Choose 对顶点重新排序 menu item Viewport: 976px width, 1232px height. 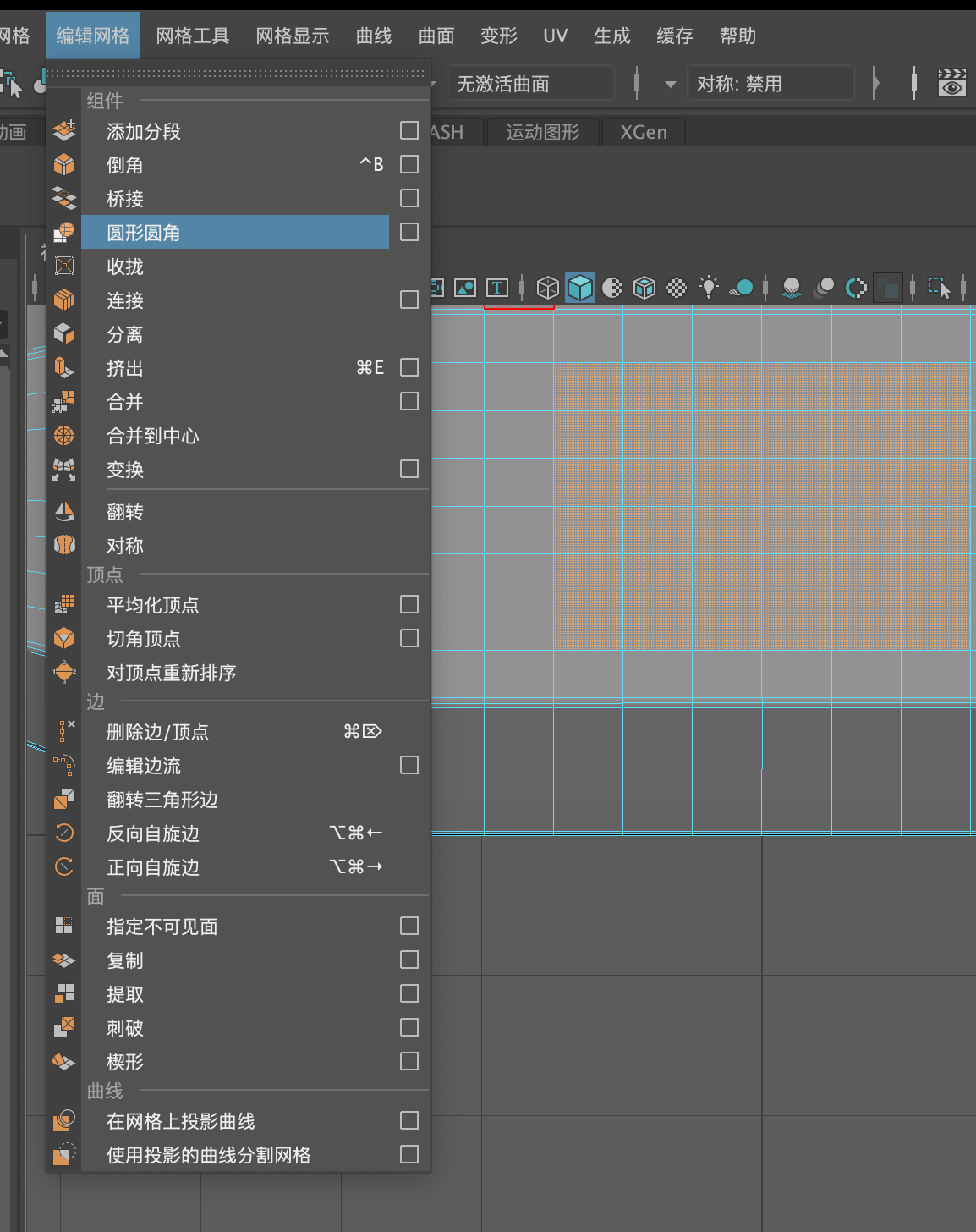(x=235, y=672)
